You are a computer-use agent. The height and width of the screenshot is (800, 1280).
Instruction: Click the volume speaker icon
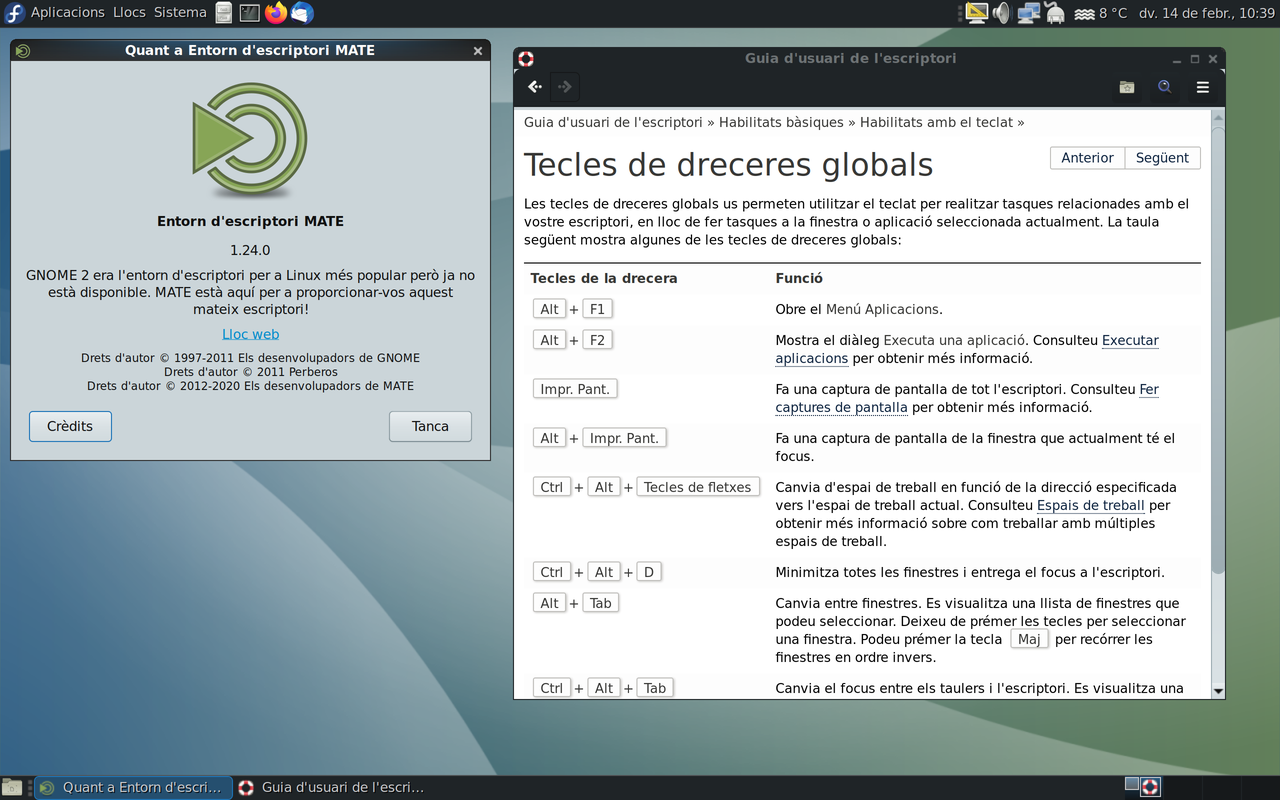click(x=1003, y=13)
